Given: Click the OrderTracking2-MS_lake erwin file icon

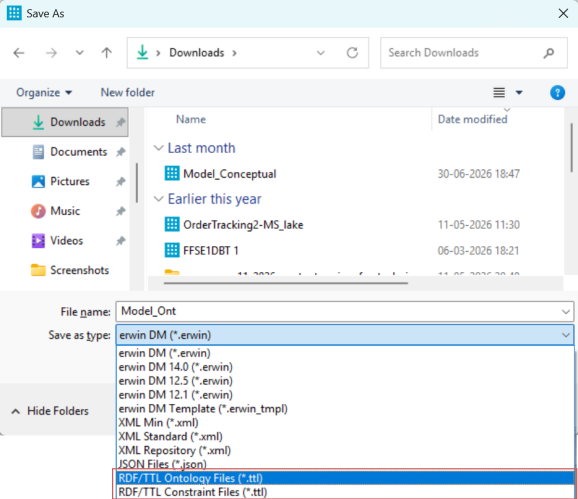Looking at the screenshot, I should coord(172,224).
